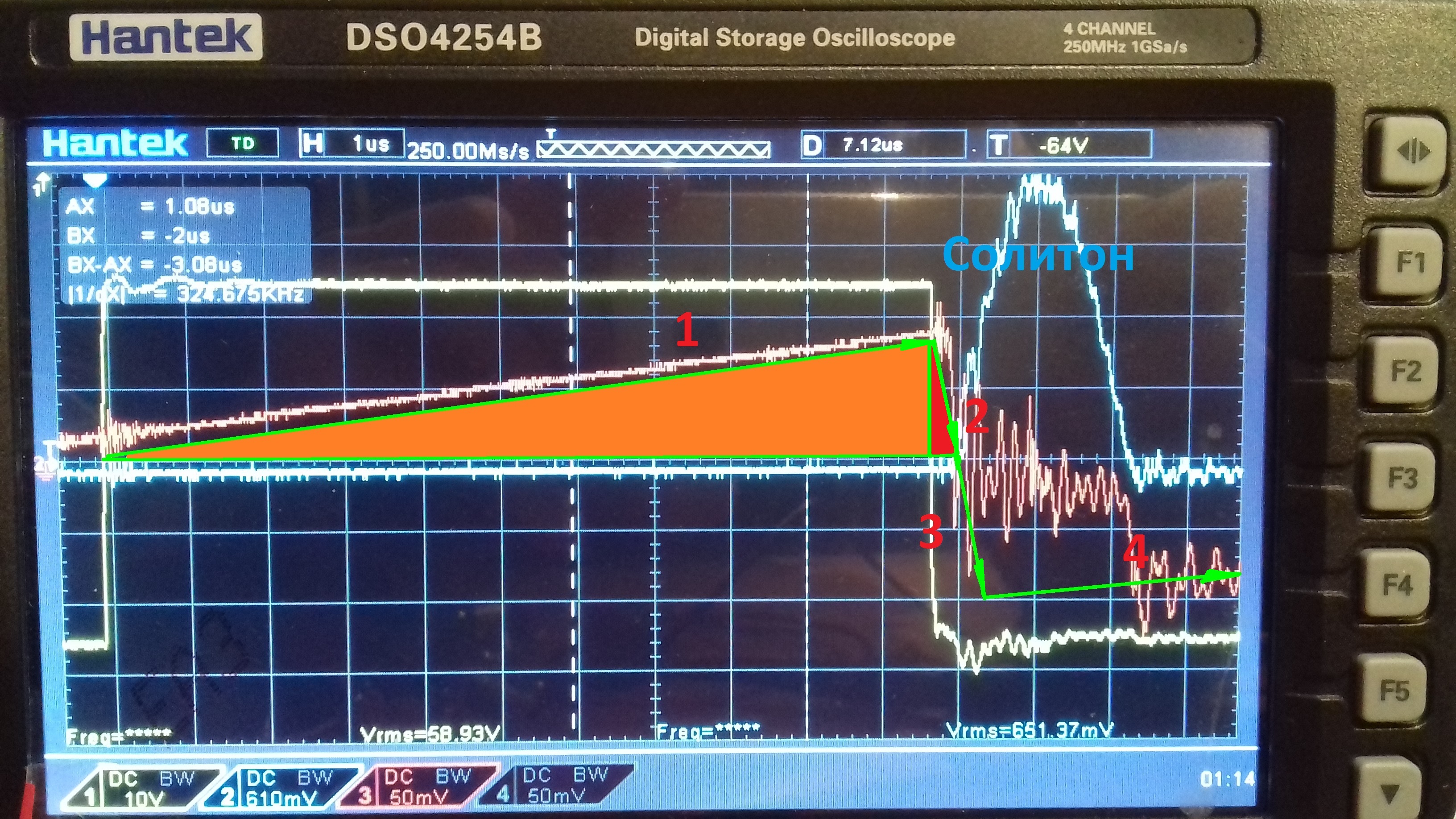The image size is (1456, 819).
Task: Select channel 3 DC 50mV indicator
Action: click(418, 787)
